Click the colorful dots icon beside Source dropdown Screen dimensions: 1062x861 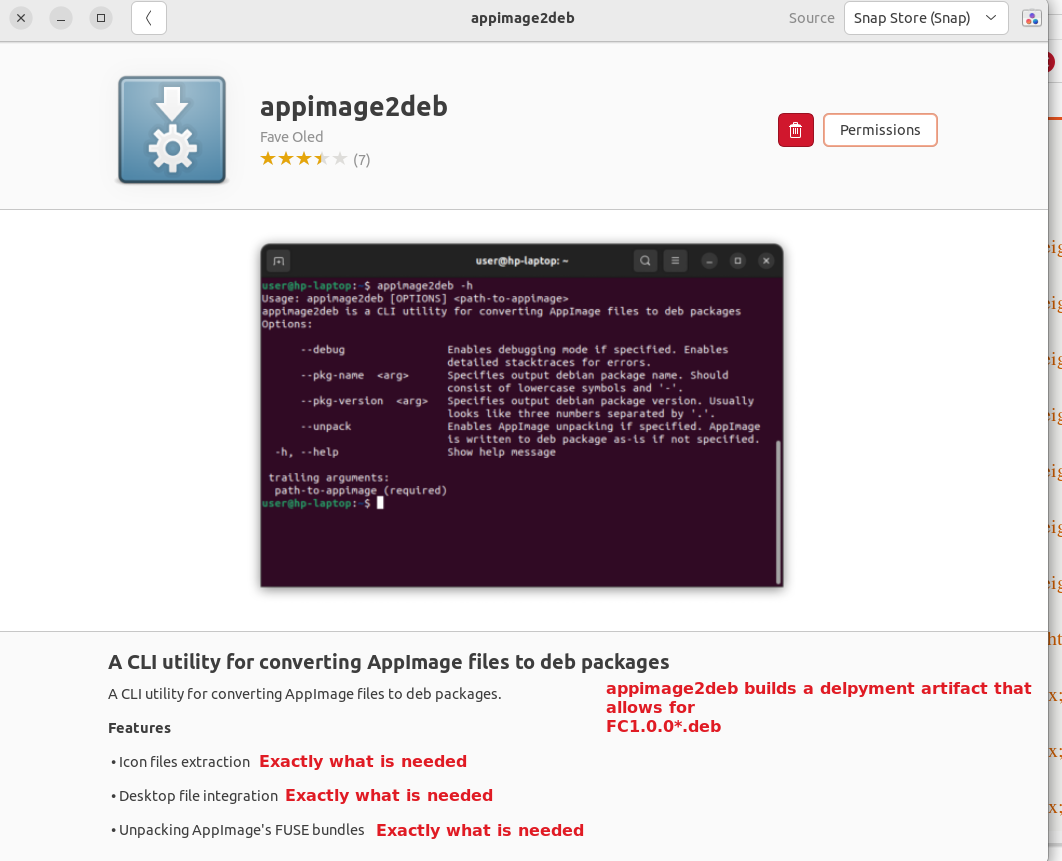pyautogui.click(x=1031, y=18)
